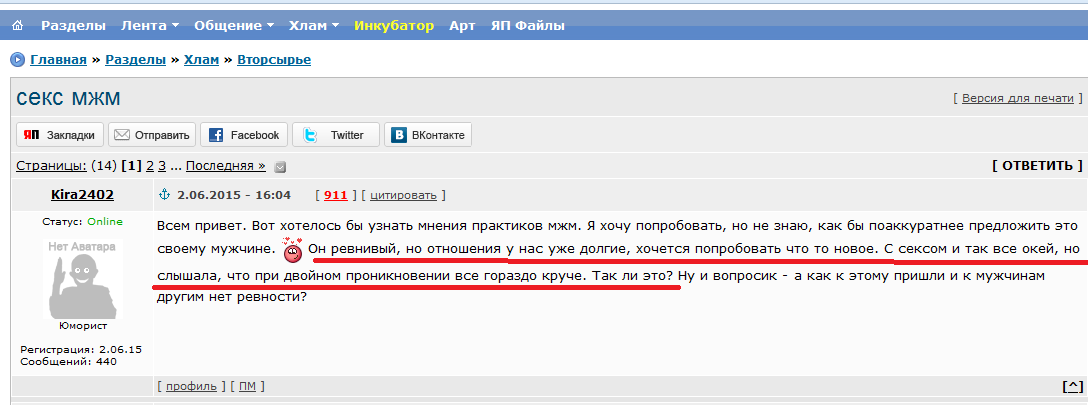Follow the Хлам breadcrumb link
Screen dimensions: 1088x405
[x=201, y=60]
